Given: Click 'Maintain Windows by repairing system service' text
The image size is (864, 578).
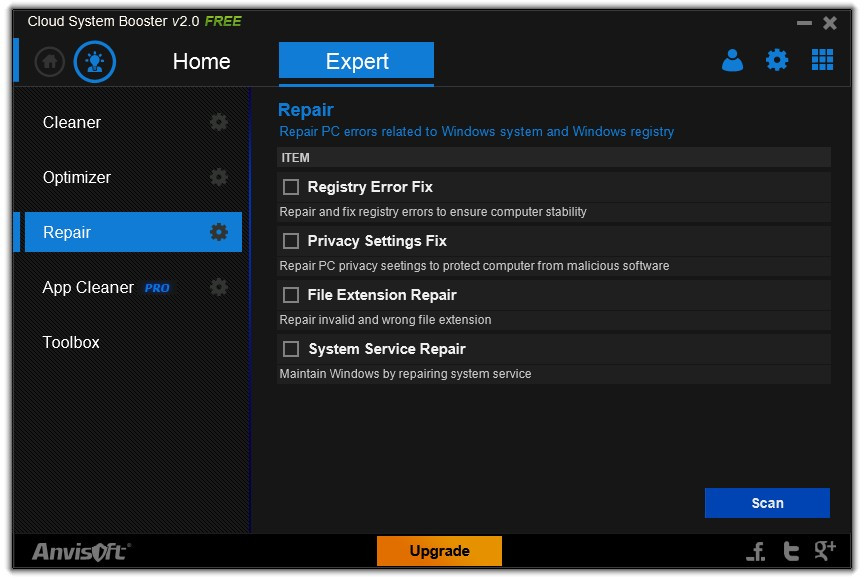Looking at the screenshot, I should [x=405, y=374].
